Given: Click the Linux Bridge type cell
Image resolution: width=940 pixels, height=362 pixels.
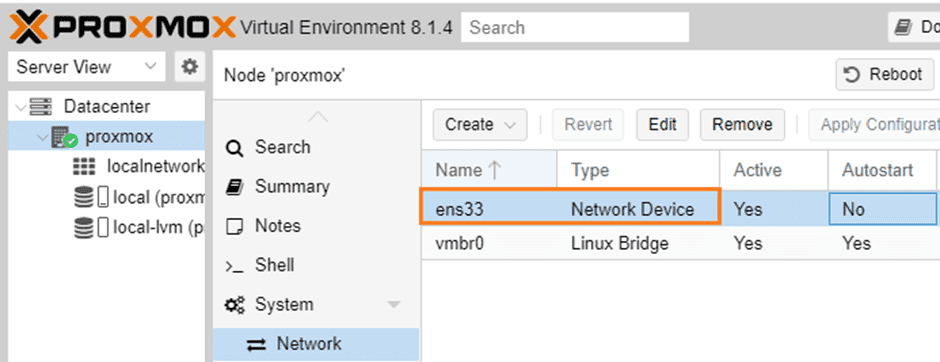Looking at the screenshot, I should pyautogui.click(x=638, y=243).
